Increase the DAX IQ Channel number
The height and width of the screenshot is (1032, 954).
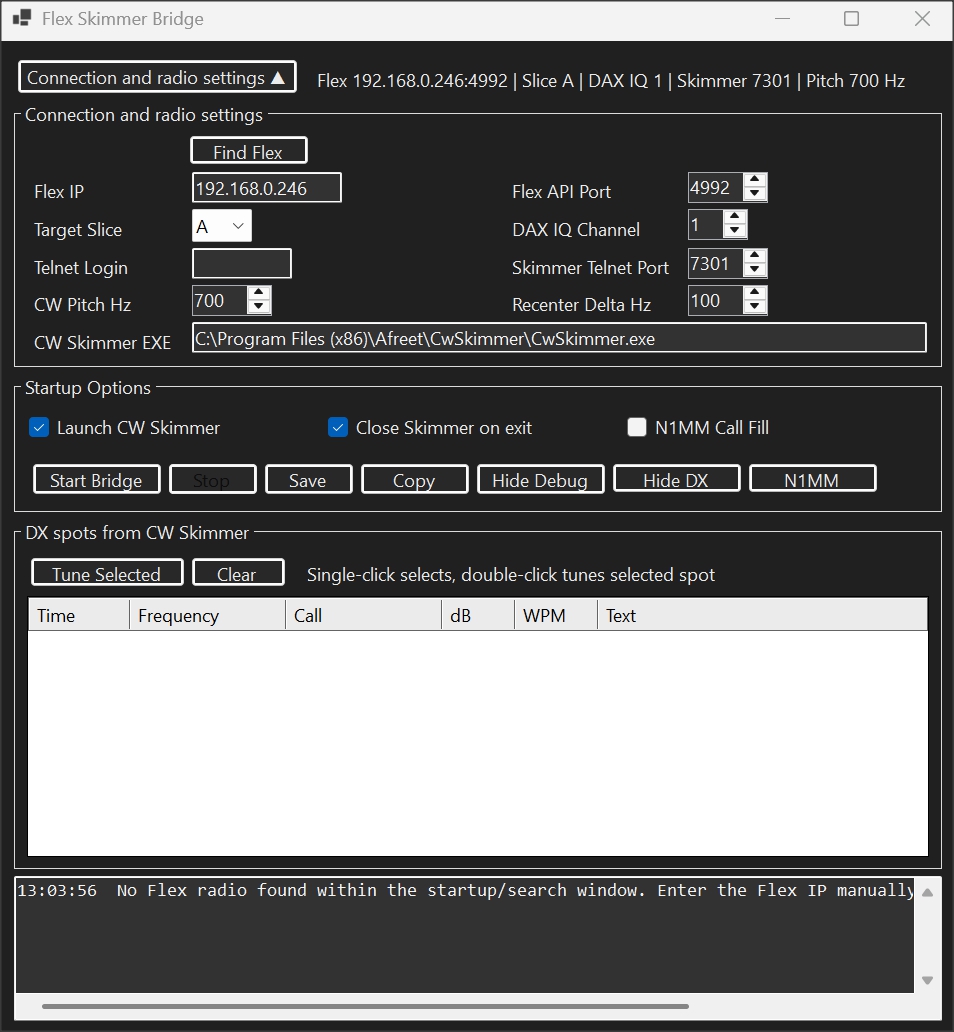pyautogui.click(x=735, y=217)
